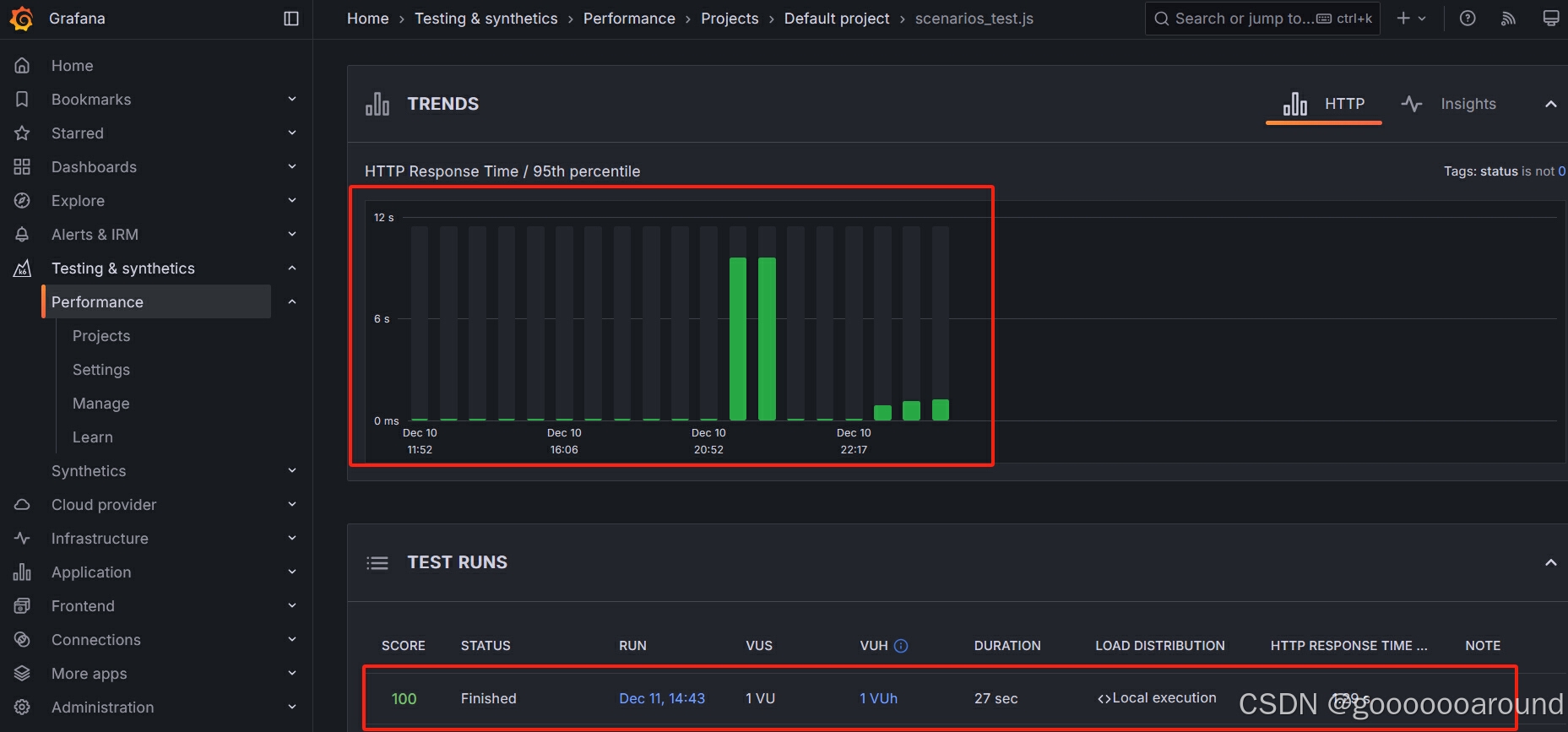The width and height of the screenshot is (1568, 732).
Task: Click the Finished status in test run row
Action: point(489,698)
